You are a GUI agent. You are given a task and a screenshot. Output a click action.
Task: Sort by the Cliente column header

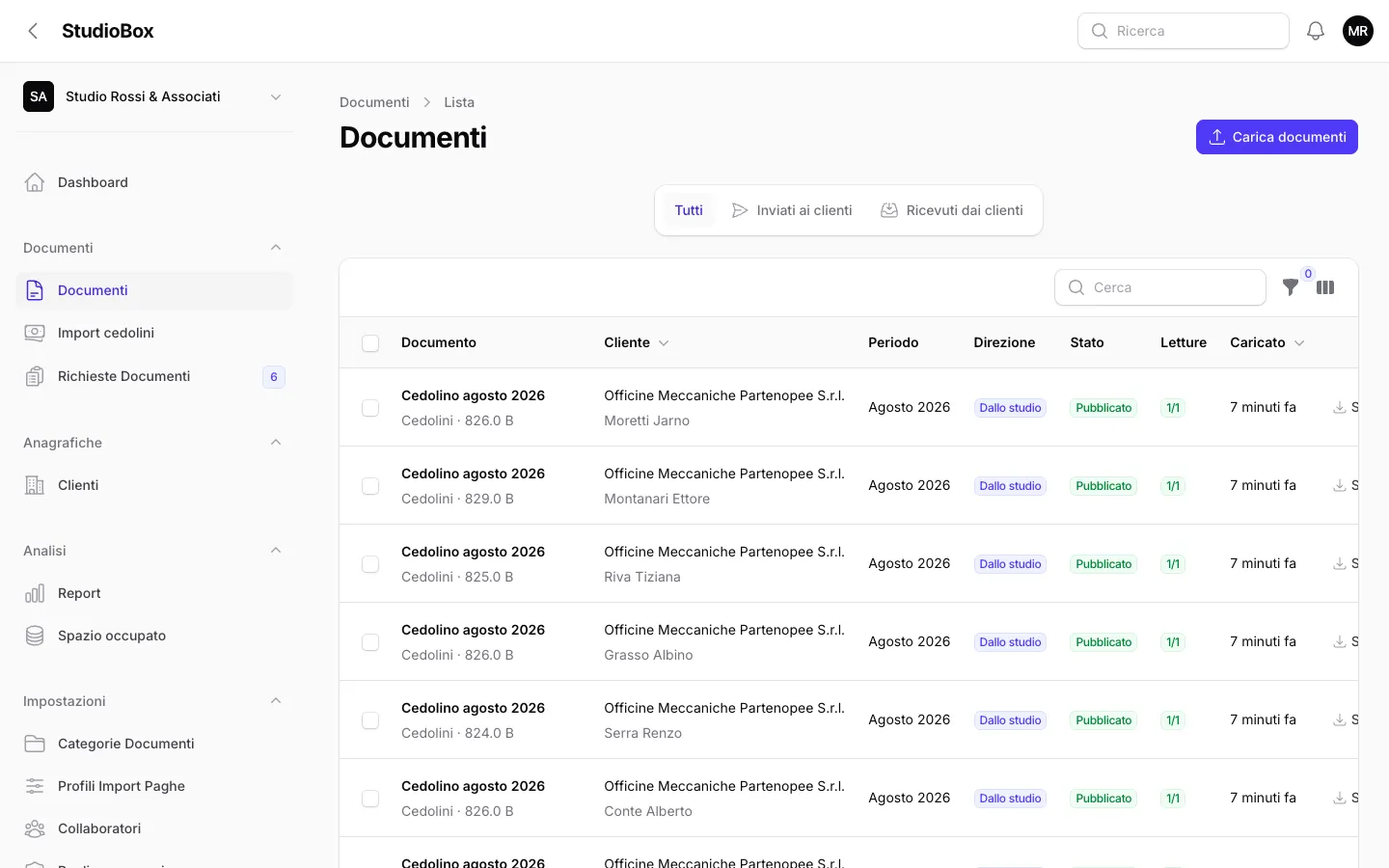pyautogui.click(x=637, y=342)
